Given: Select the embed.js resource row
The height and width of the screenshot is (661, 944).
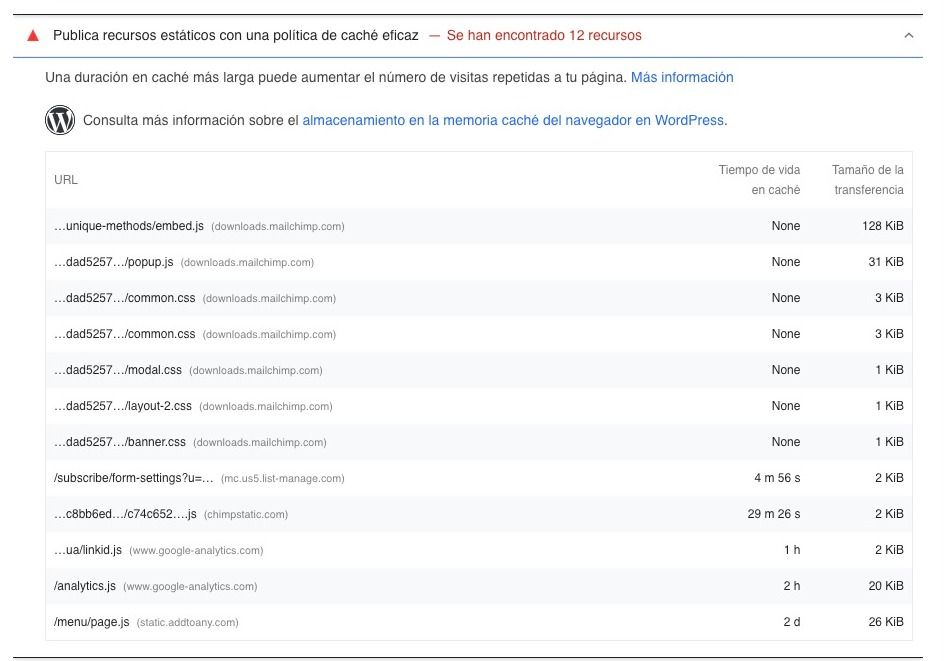Looking at the screenshot, I should pos(479,226).
